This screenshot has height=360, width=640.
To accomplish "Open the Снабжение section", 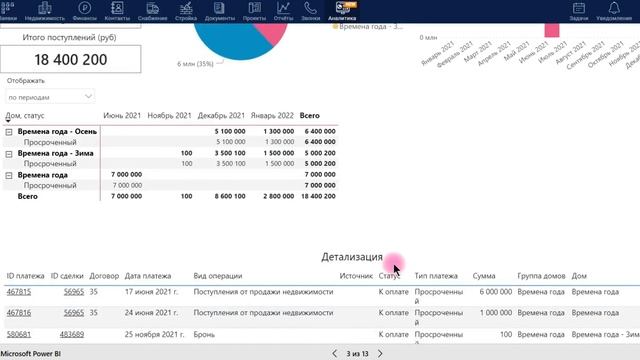I will click(152, 11).
